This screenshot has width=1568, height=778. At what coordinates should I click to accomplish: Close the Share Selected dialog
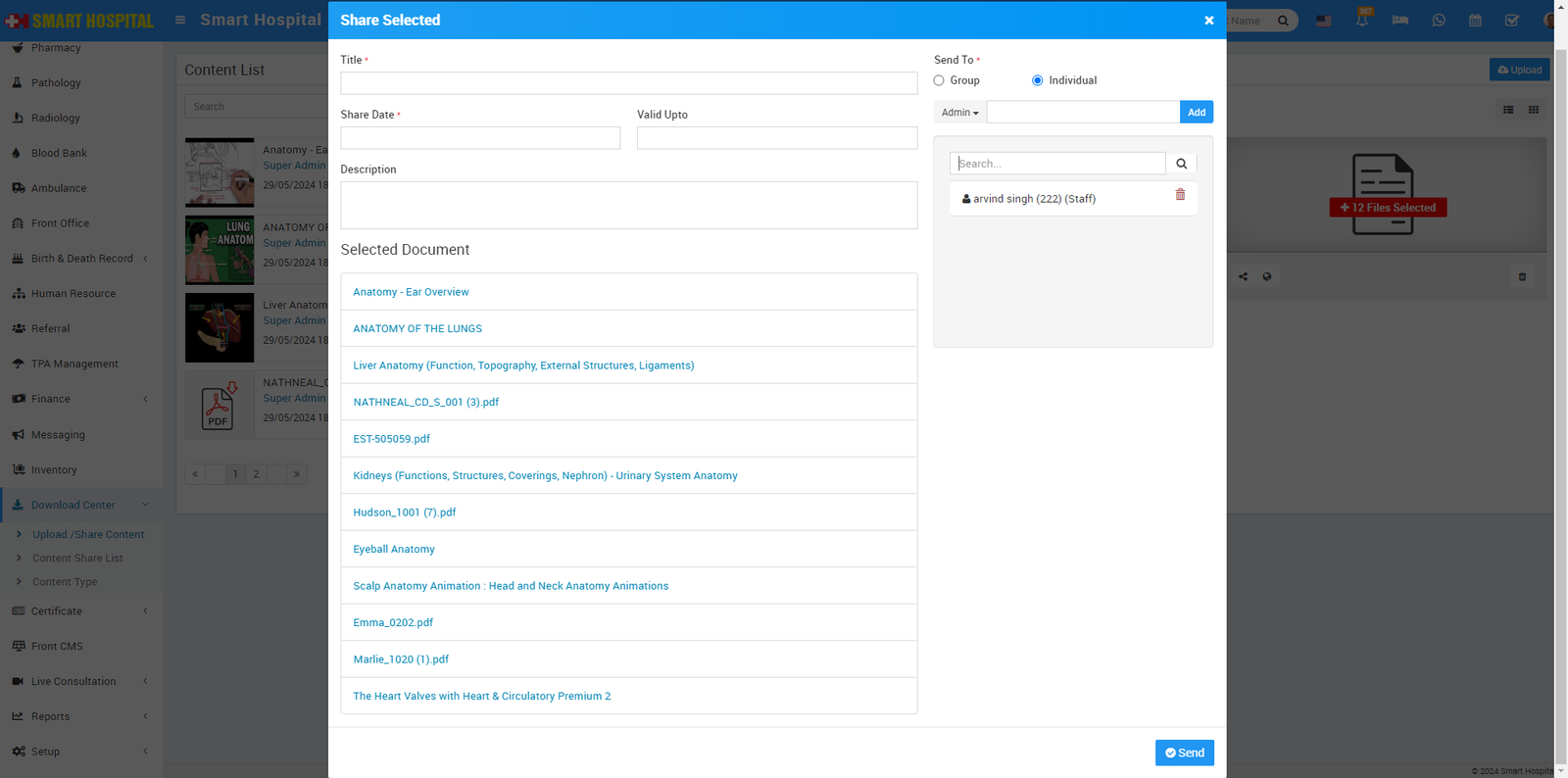tap(1208, 21)
